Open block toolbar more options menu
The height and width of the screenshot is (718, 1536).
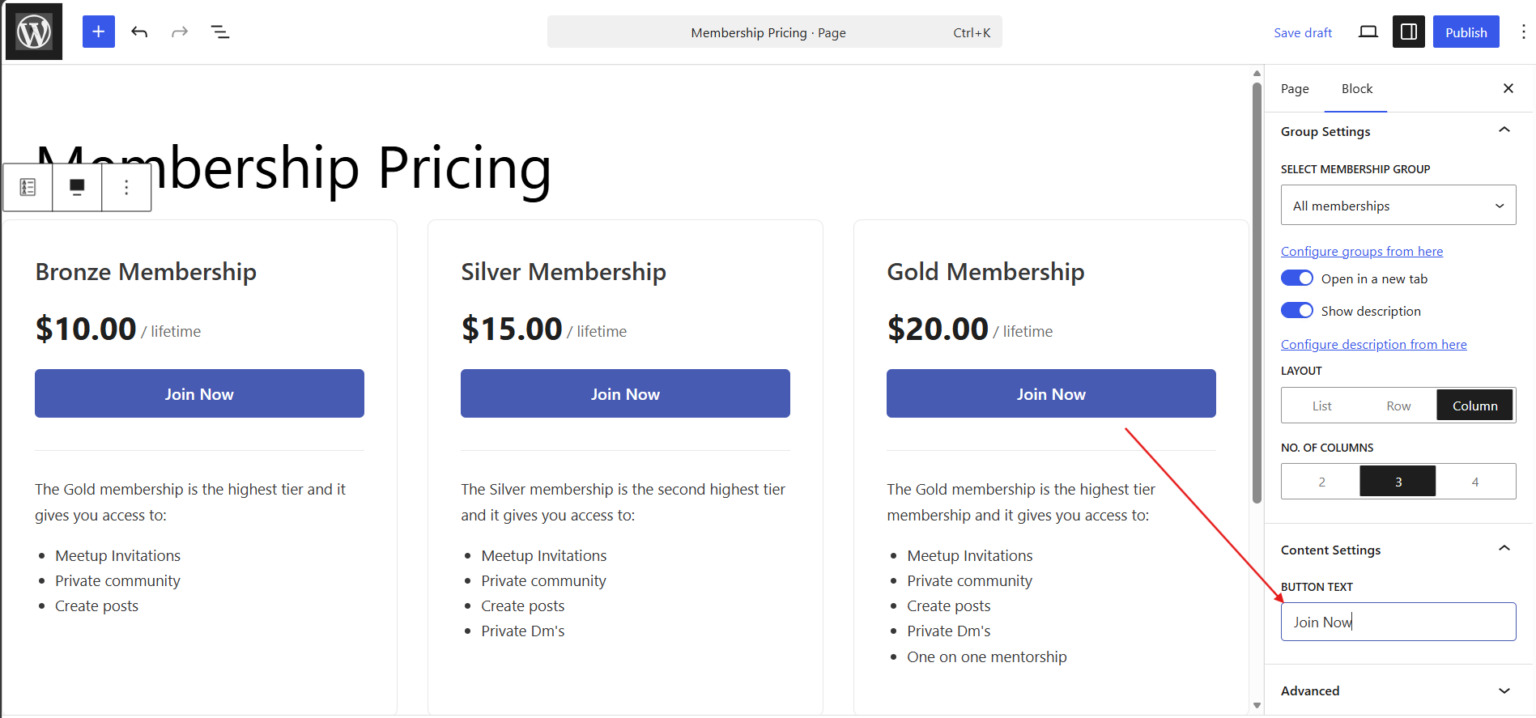pos(126,187)
